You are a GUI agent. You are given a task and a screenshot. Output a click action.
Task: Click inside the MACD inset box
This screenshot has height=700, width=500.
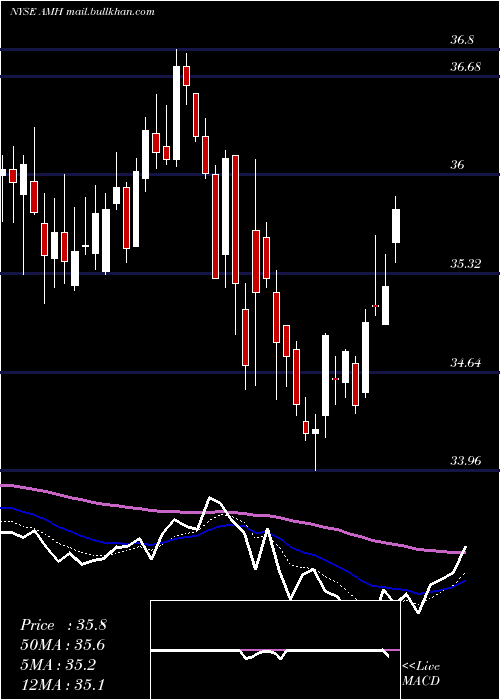275,650
